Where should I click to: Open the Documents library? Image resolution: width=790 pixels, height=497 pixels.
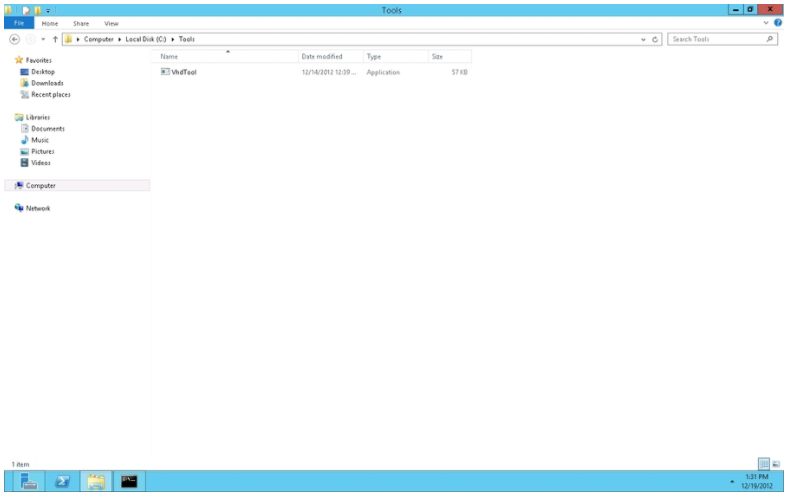click(x=48, y=129)
